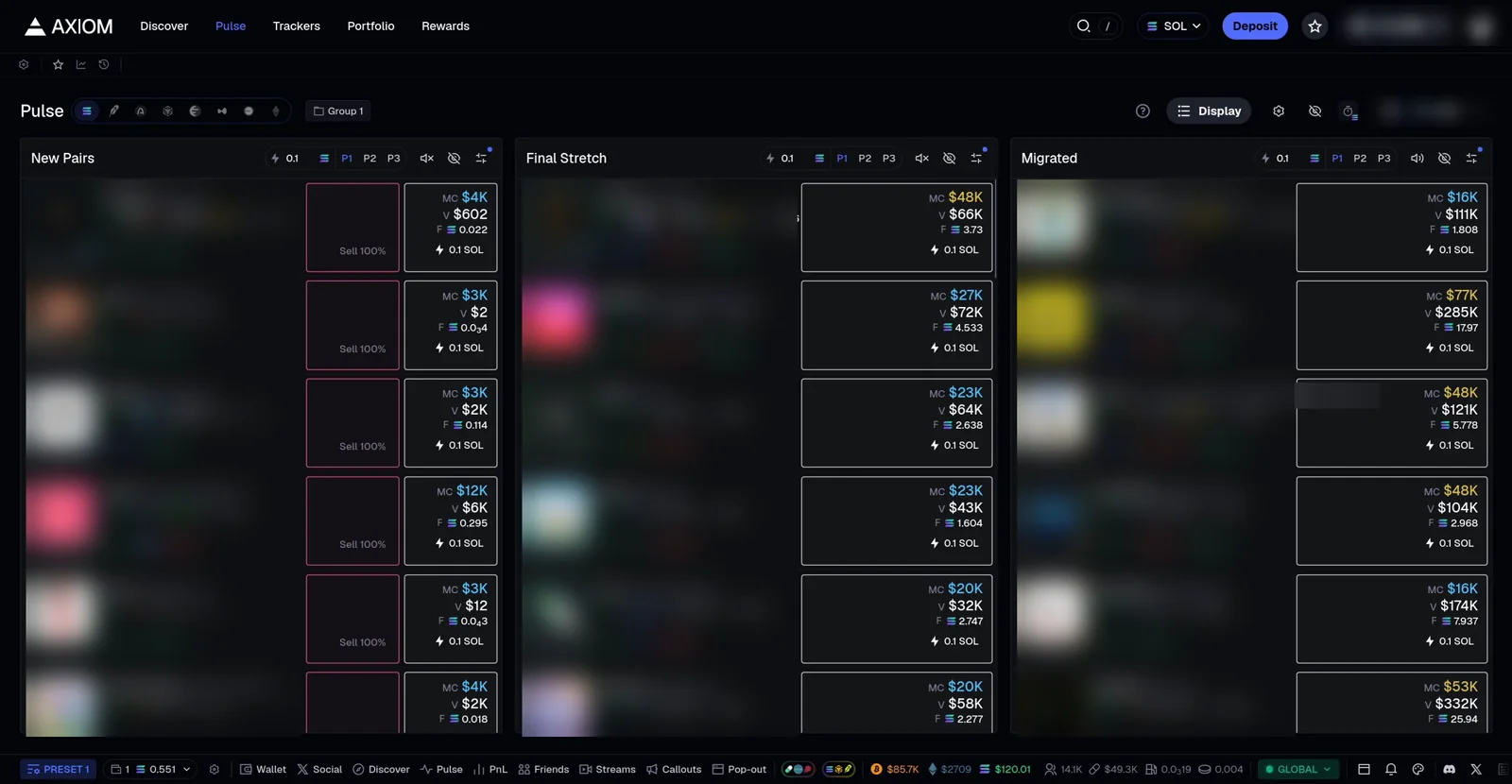This screenshot has height=784, width=1512.
Task: Open settings gear below the Axiom logo
Action: tap(24, 64)
